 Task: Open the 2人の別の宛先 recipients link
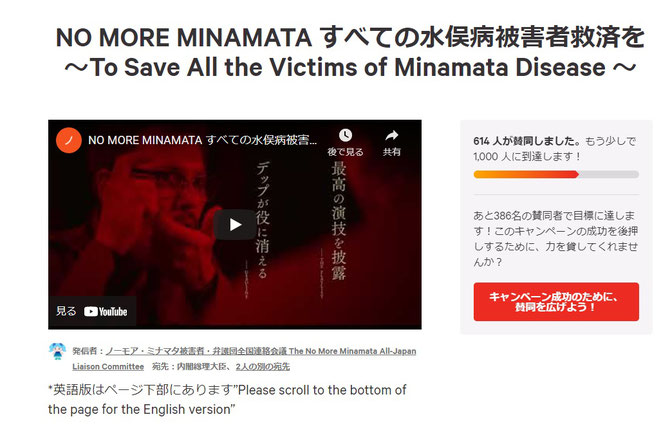pos(263,367)
